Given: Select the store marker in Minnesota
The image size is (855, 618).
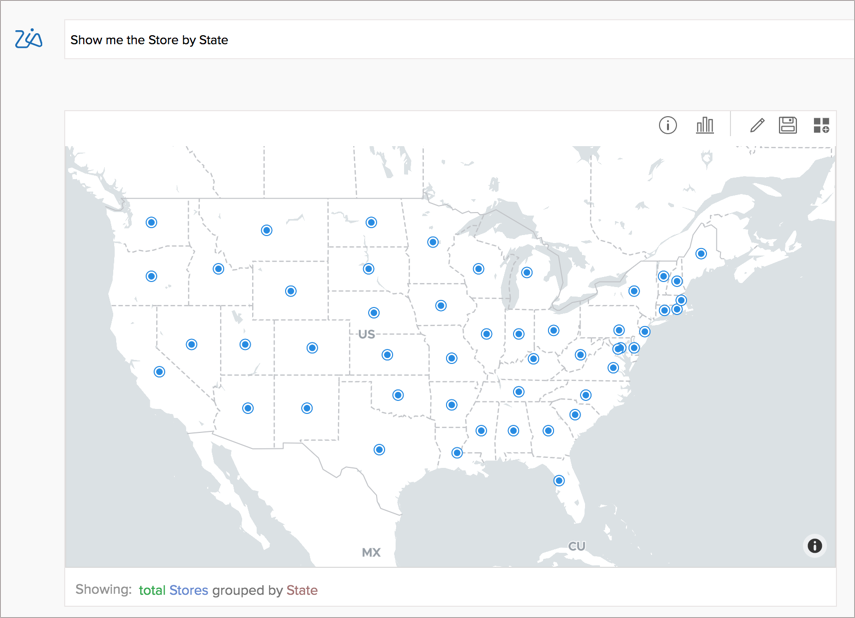Looking at the screenshot, I should [x=433, y=242].
